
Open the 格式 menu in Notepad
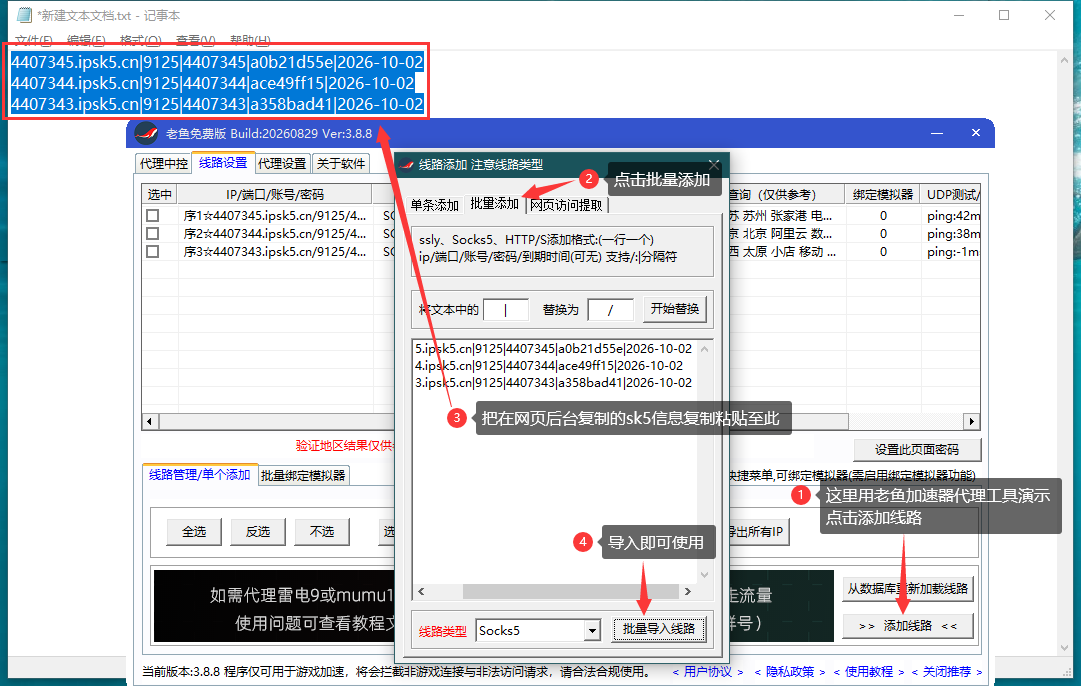coord(140,40)
